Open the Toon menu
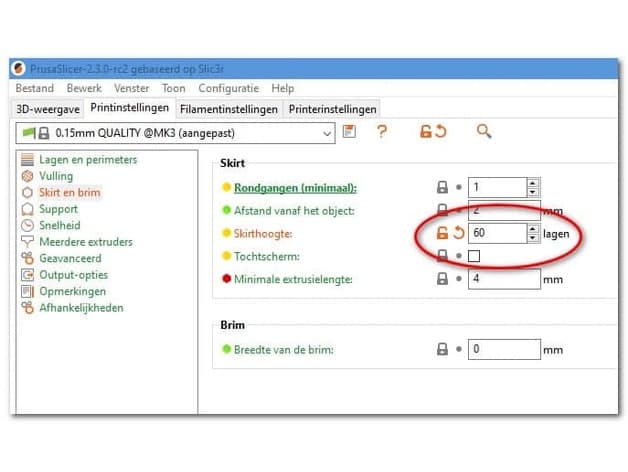628x472 pixels. pyautogui.click(x=173, y=88)
